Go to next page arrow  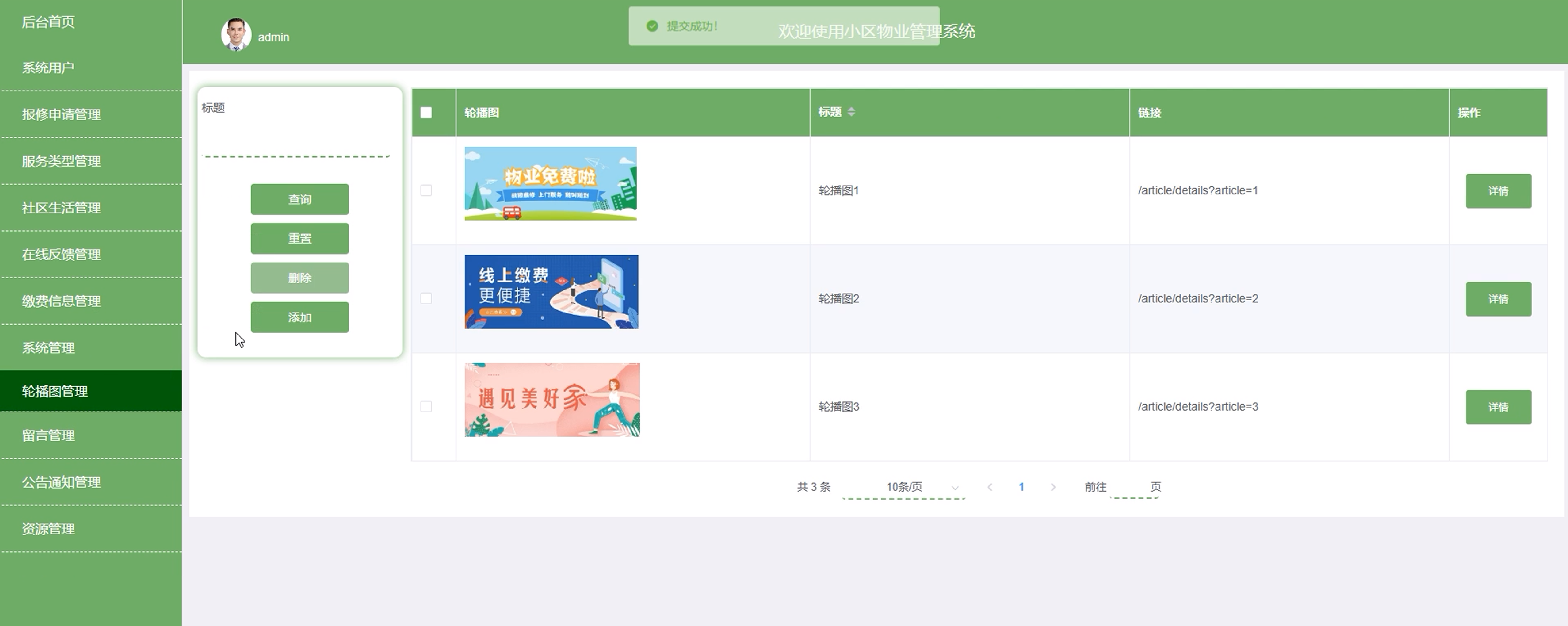[1053, 487]
